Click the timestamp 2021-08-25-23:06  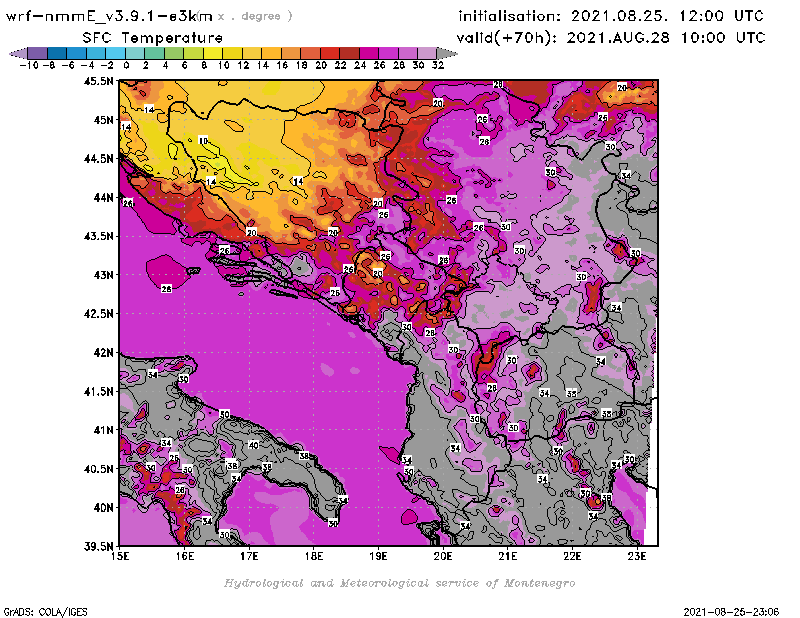pos(731,611)
